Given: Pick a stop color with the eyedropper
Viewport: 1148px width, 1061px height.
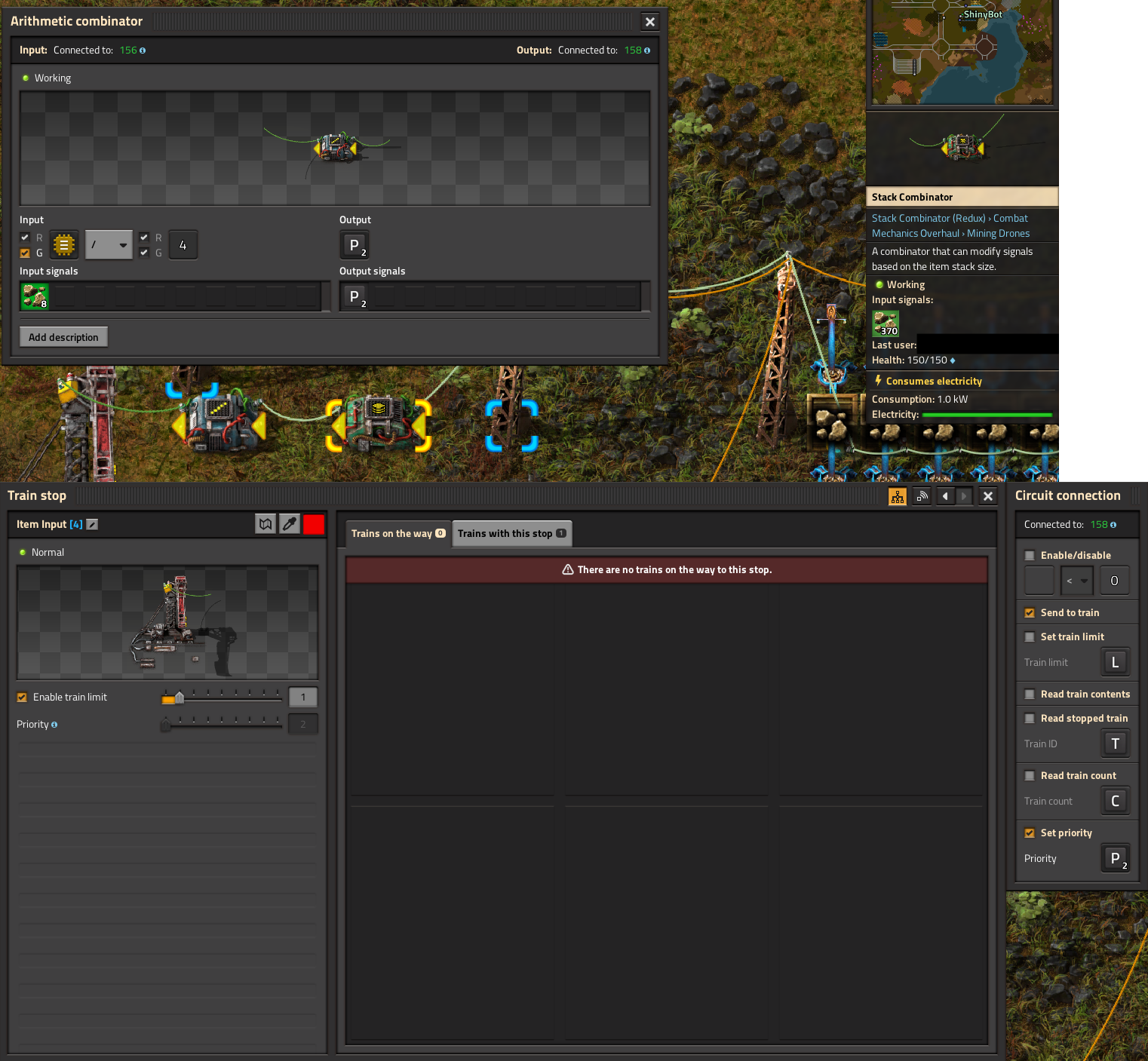Looking at the screenshot, I should (x=290, y=524).
